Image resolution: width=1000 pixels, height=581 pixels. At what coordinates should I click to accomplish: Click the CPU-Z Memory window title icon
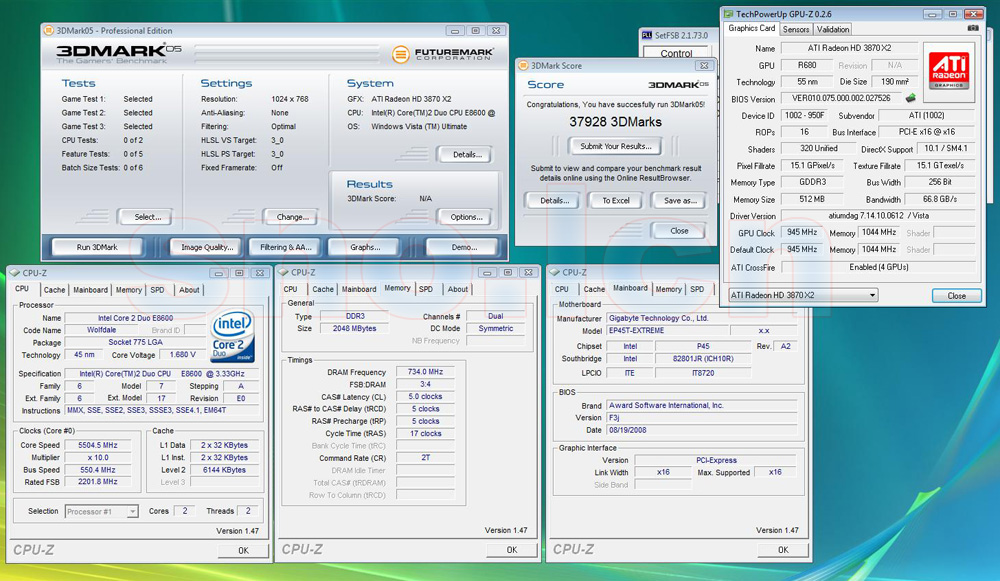tap(284, 272)
